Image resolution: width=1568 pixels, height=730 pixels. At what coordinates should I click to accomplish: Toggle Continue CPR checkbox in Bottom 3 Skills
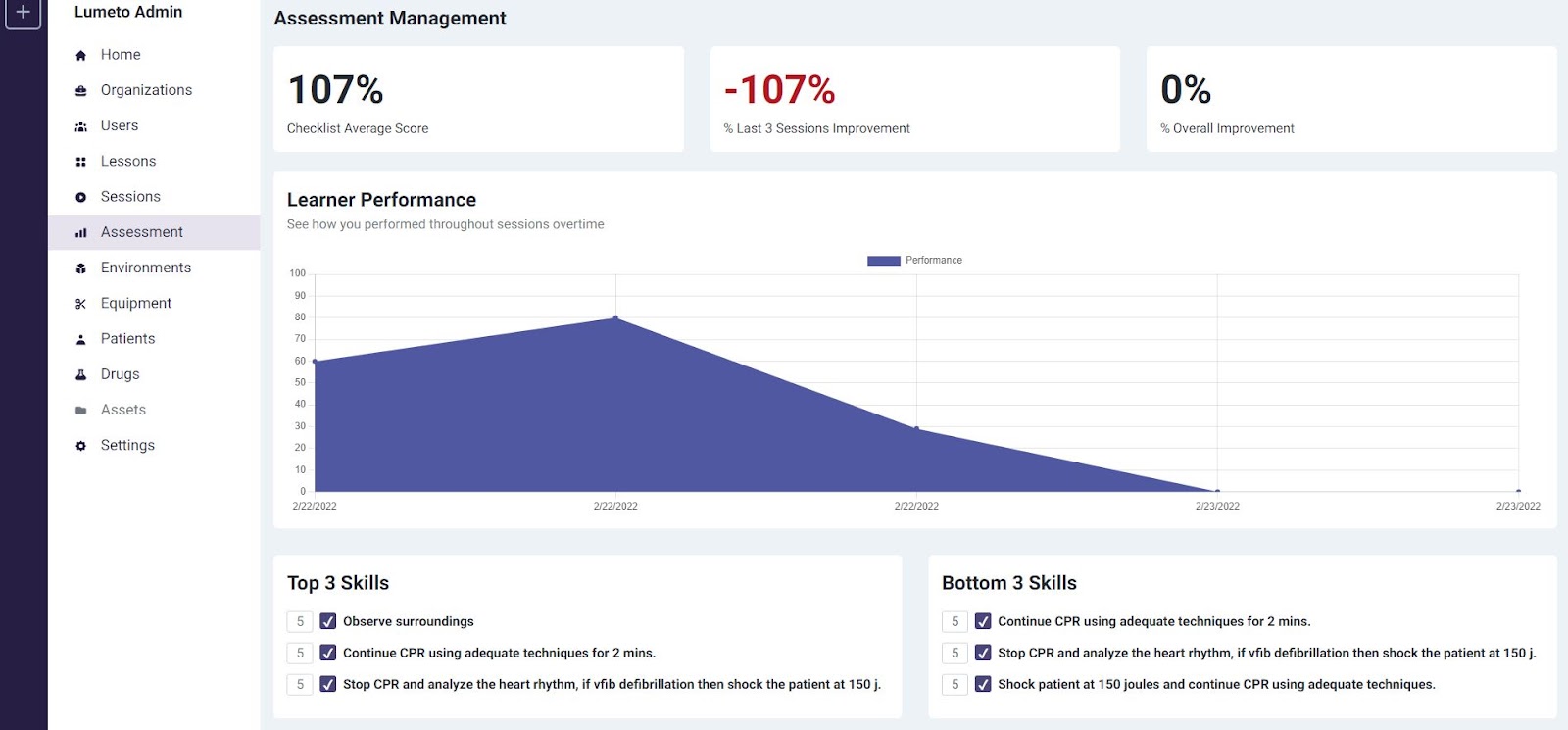[x=983, y=621]
